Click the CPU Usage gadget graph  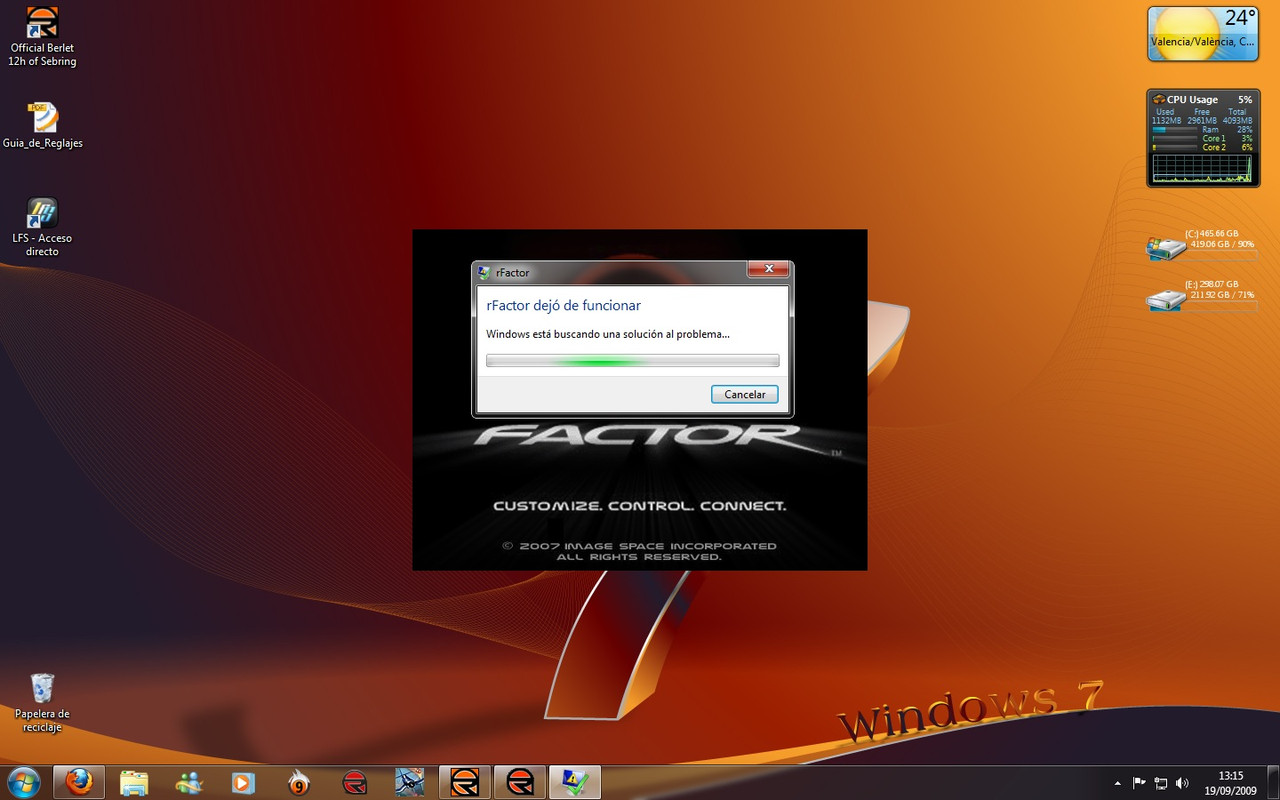tap(1202, 165)
